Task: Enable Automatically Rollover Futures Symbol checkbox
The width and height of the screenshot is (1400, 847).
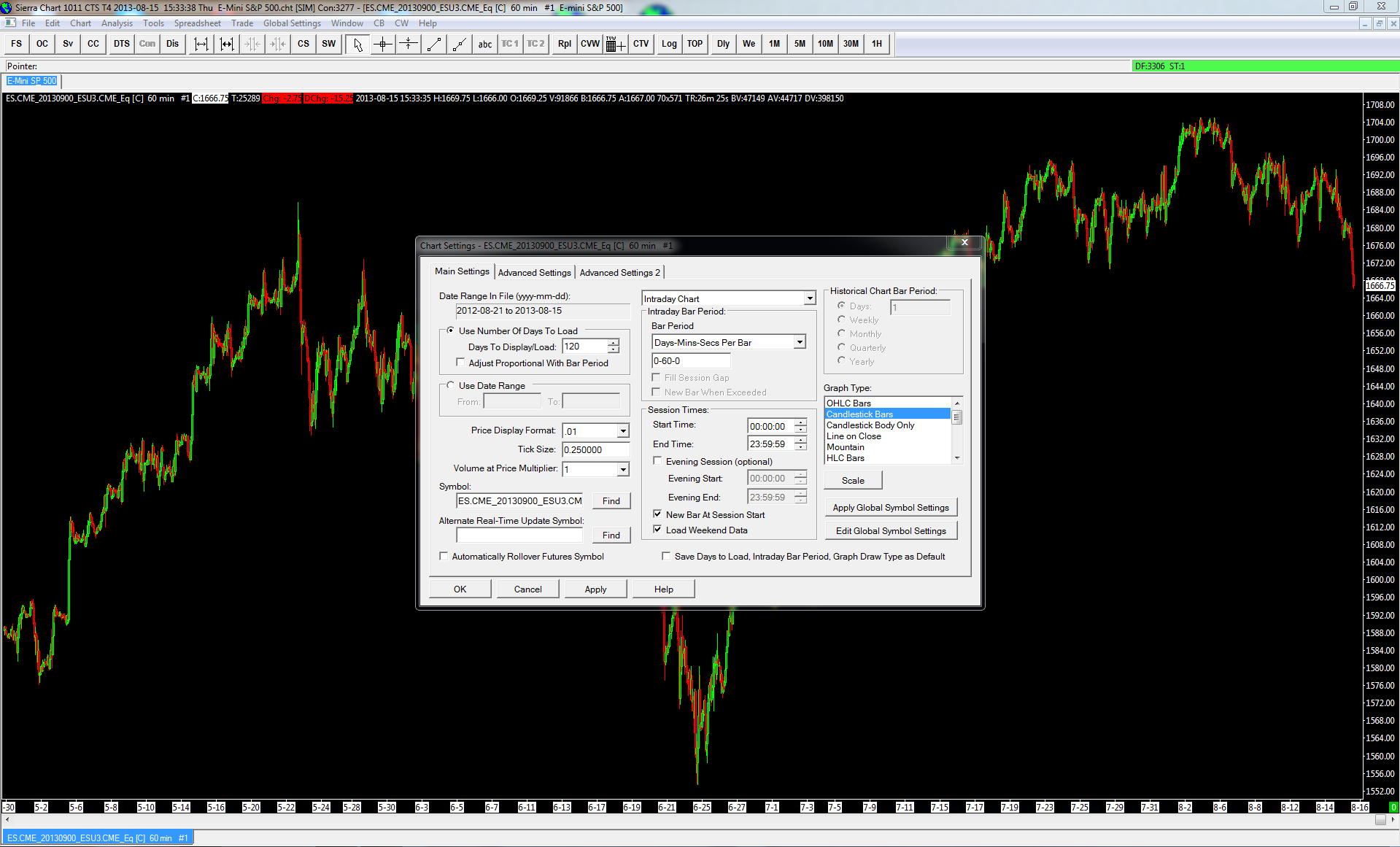Action: tap(444, 557)
